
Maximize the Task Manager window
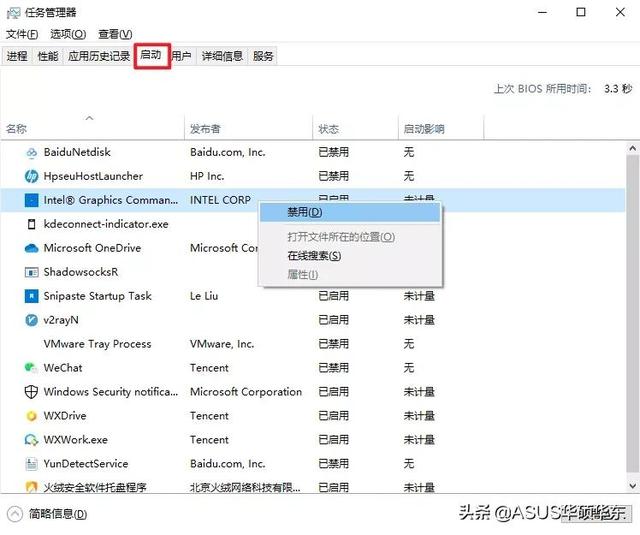[581, 12]
